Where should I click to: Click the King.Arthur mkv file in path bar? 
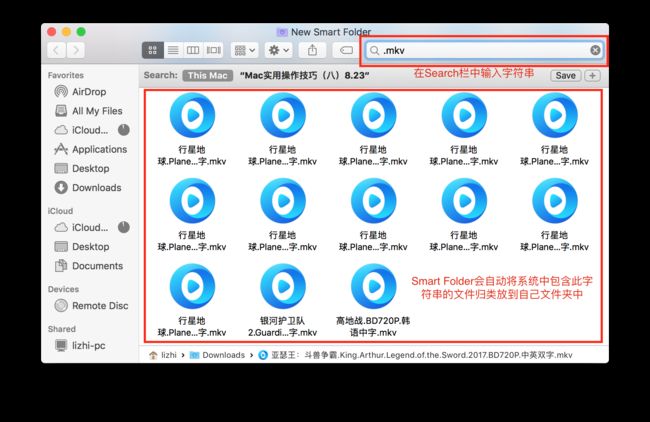pos(415,355)
